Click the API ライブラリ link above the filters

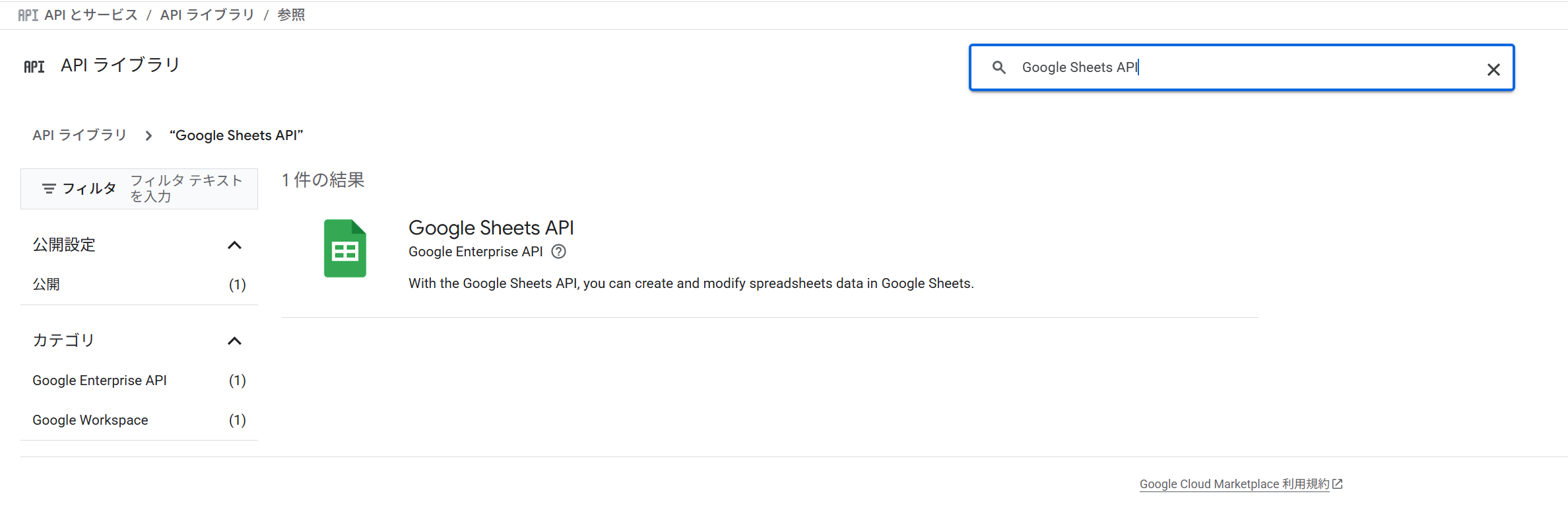79,135
